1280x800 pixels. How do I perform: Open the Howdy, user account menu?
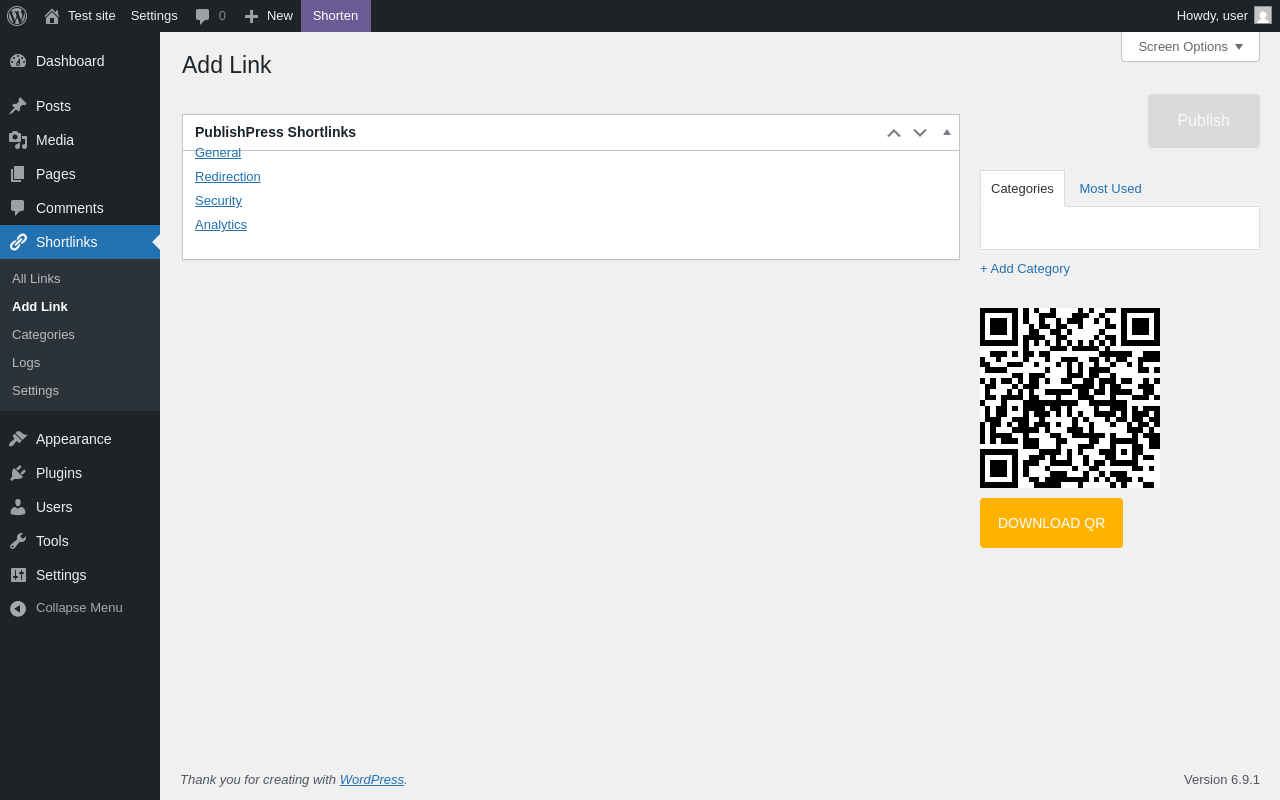click(1224, 16)
